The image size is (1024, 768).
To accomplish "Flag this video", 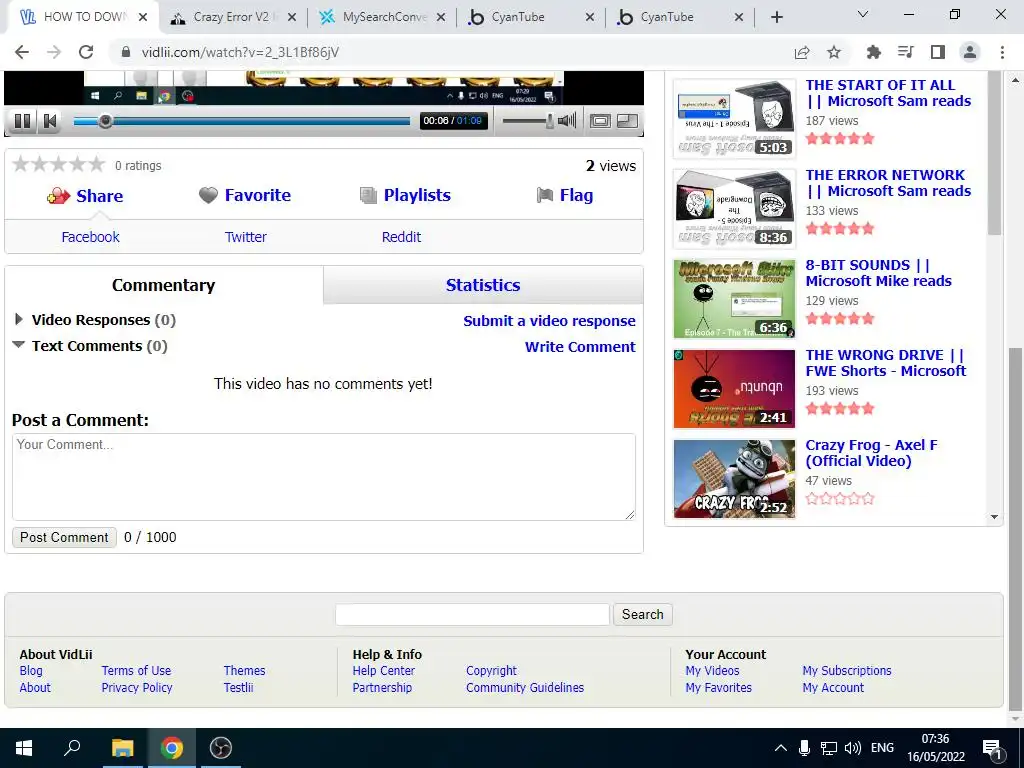I will click(565, 195).
